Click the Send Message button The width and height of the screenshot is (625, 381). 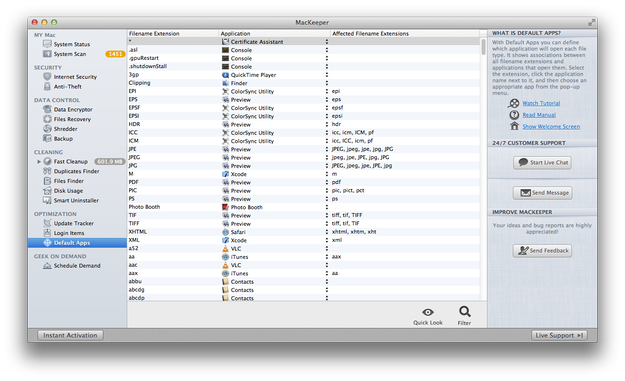(542, 192)
